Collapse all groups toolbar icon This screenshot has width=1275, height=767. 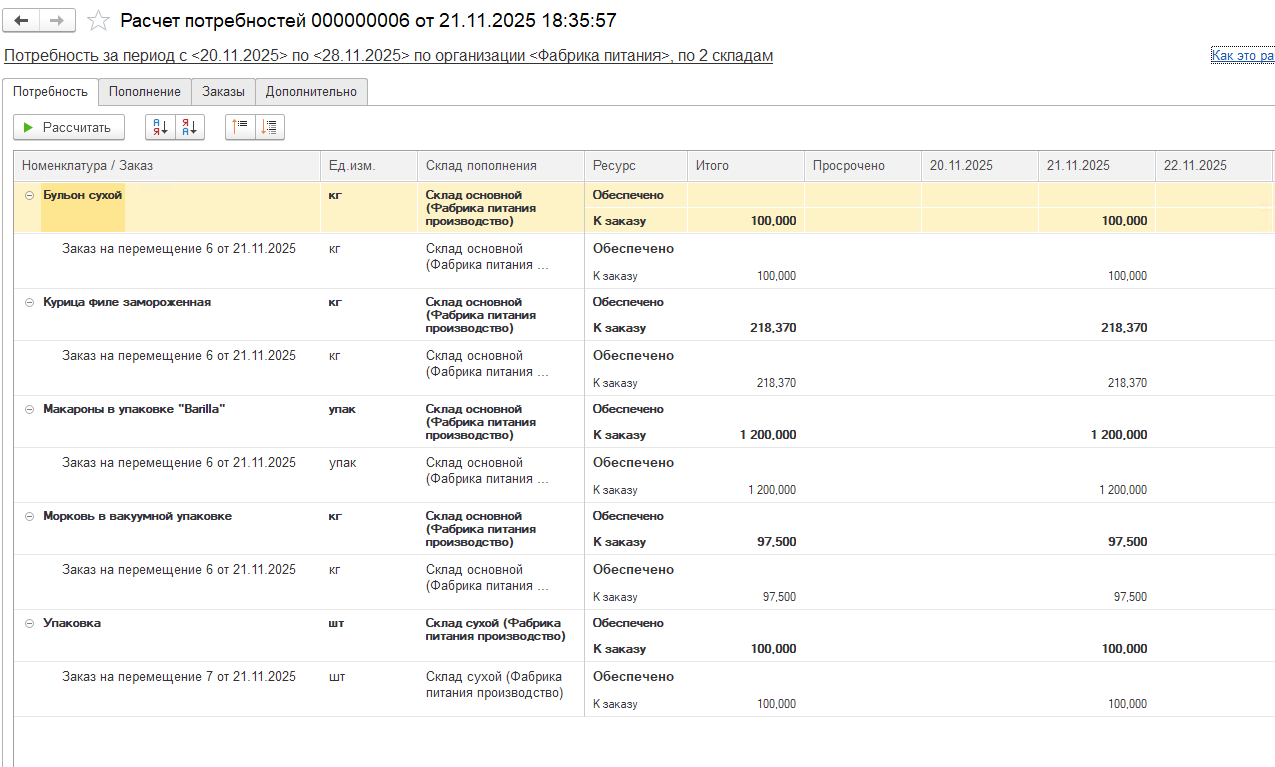(x=240, y=127)
